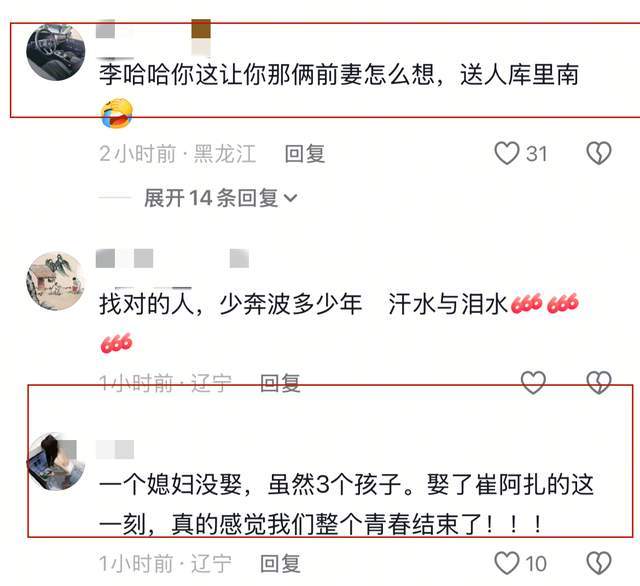Screen dimensions: 640x586
Task: Dislike the Heilongjiang comment via broken heart
Action: [599, 153]
